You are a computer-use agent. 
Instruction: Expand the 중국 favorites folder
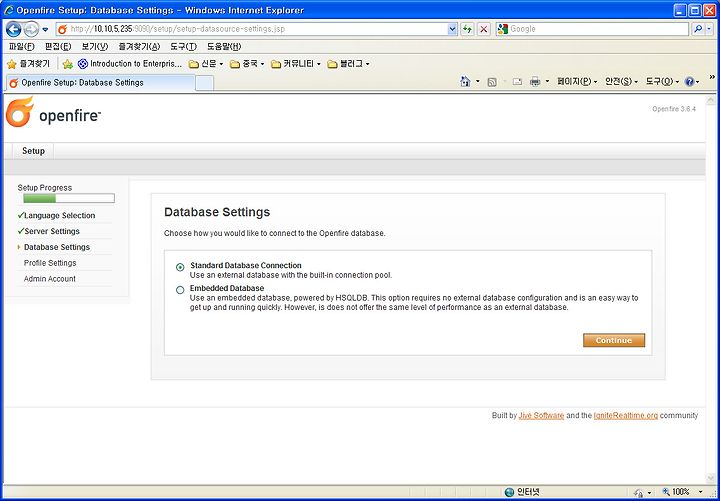247,64
